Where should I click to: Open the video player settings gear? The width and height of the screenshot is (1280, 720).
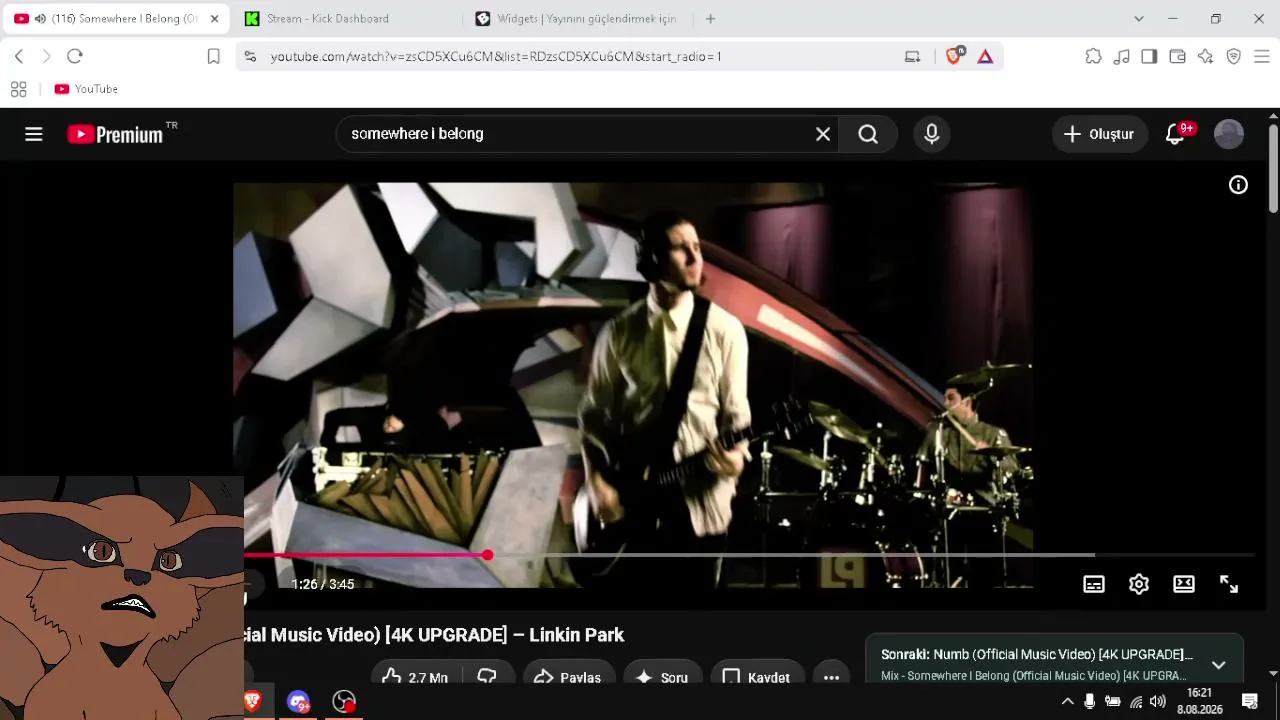pyautogui.click(x=1139, y=584)
